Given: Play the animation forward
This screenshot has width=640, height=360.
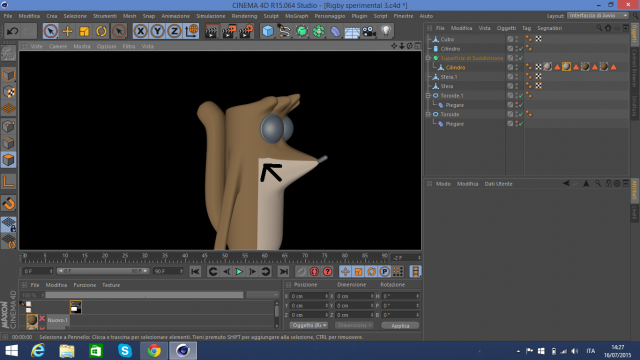Looking at the screenshot, I should pyautogui.click(x=239, y=271).
